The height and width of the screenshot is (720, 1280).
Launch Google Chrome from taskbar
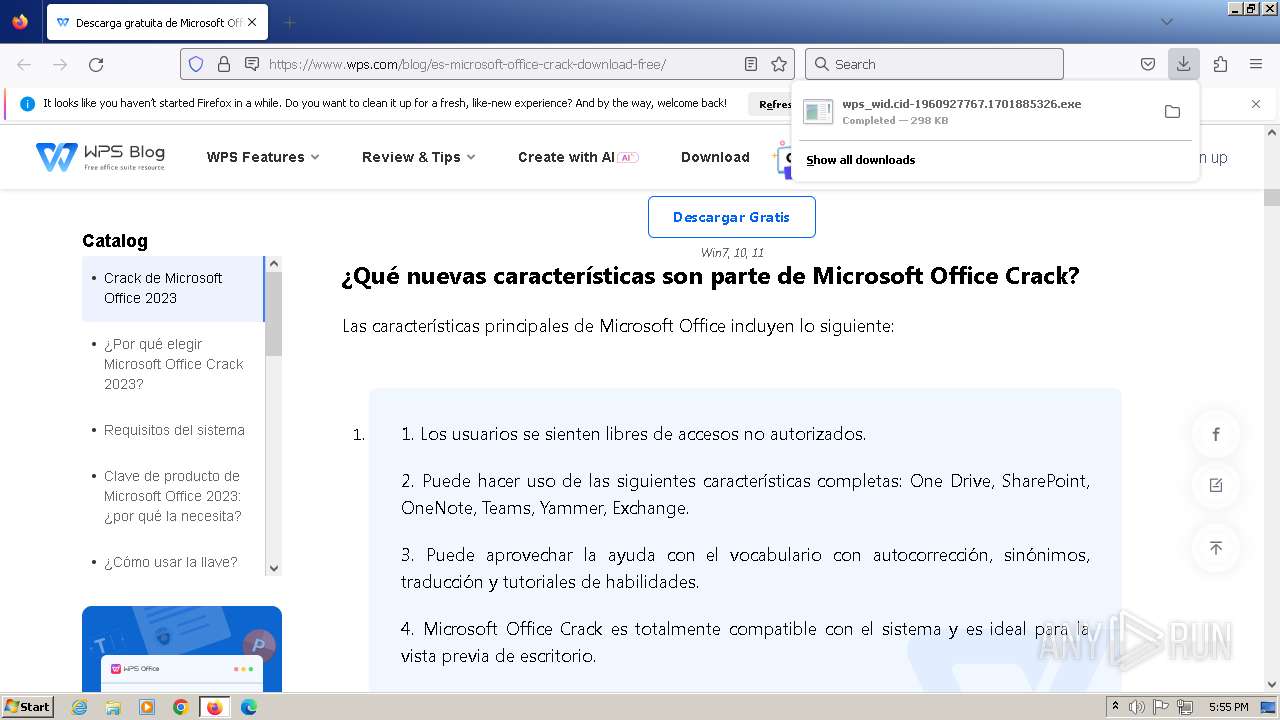pos(181,707)
